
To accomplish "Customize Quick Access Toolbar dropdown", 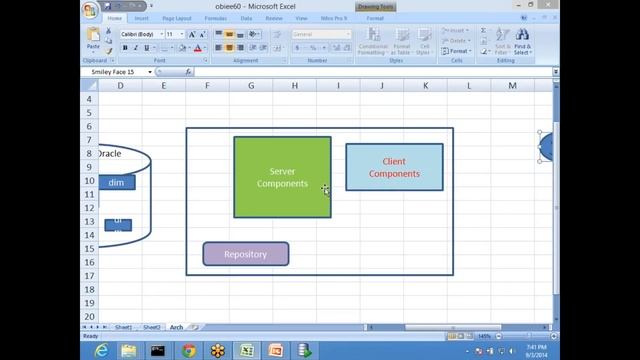I will click(x=151, y=6).
